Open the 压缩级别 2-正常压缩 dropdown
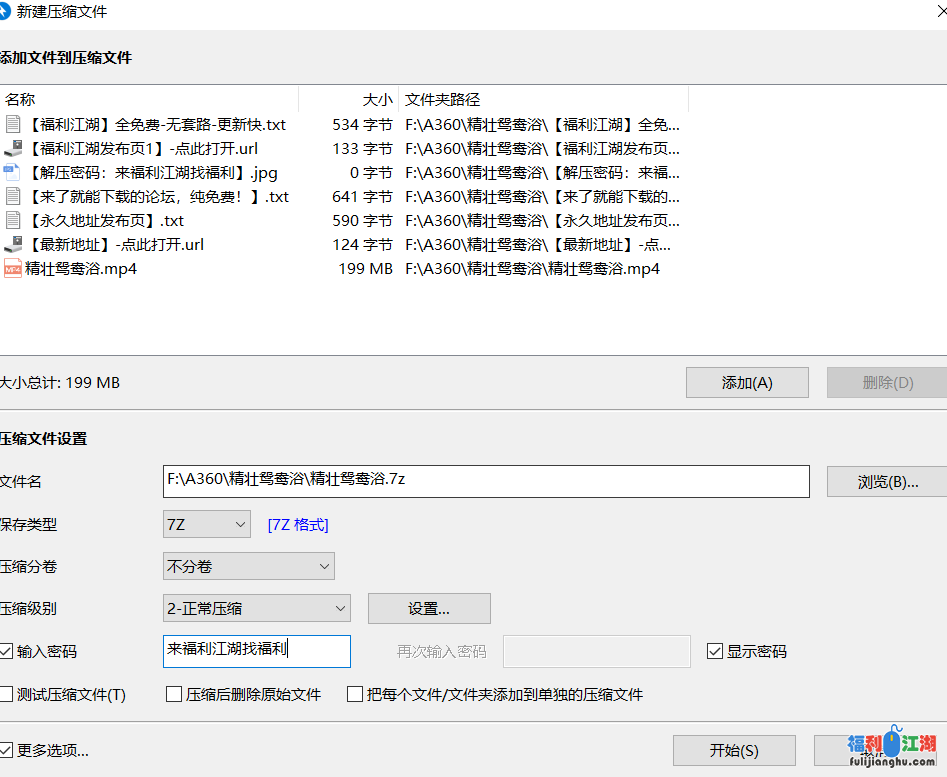947x777 pixels. coord(257,608)
